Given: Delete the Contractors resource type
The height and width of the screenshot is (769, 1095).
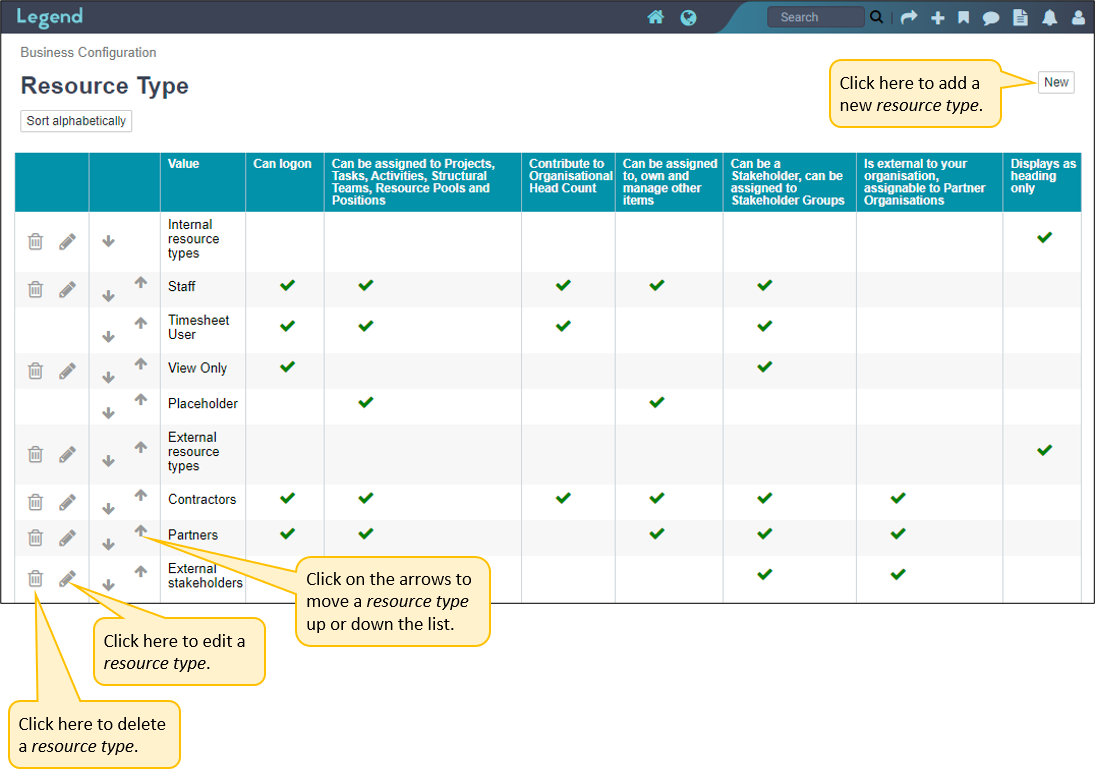Looking at the screenshot, I should pyautogui.click(x=36, y=502).
